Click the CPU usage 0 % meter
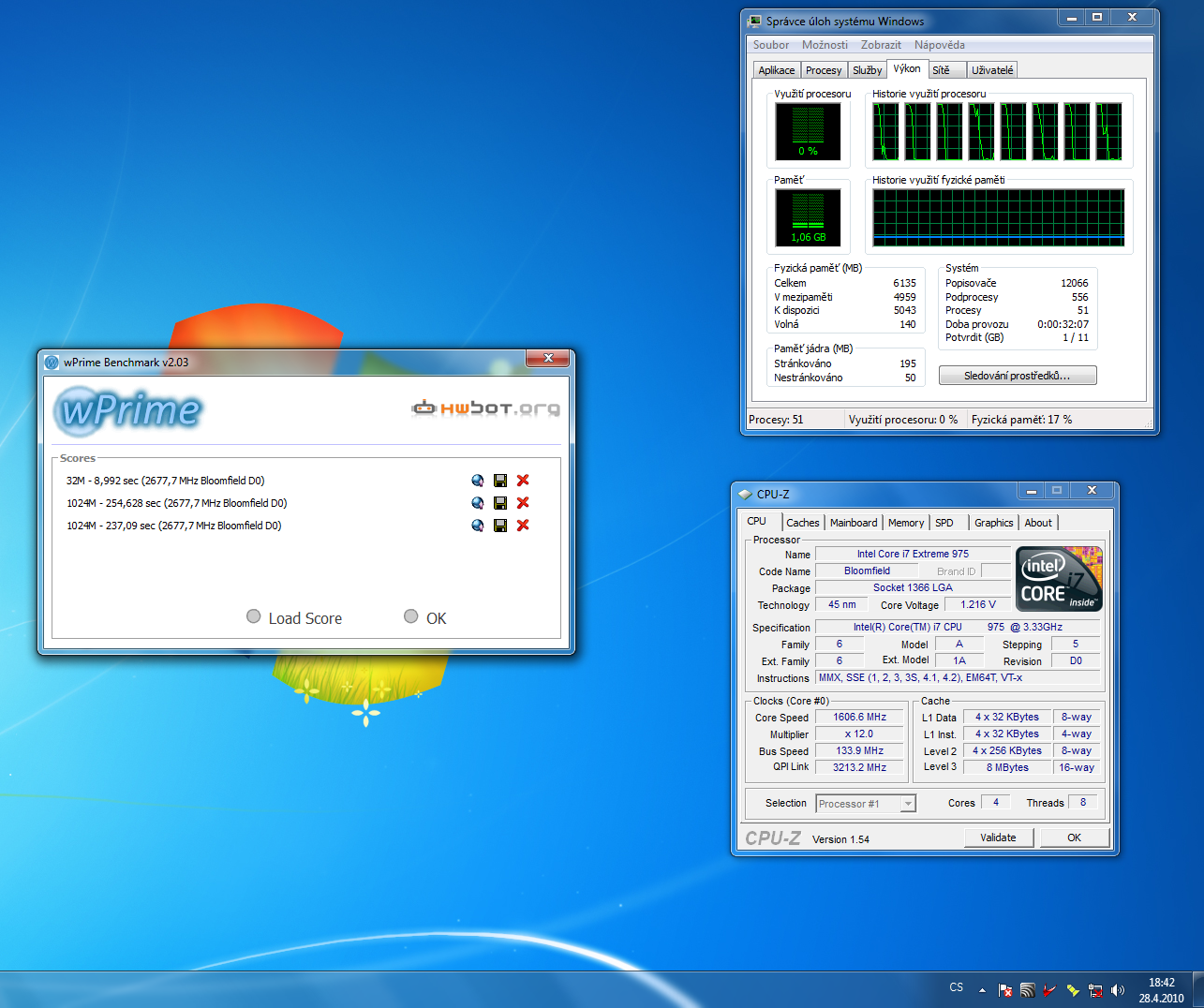Viewport: 1204px width, 1008px height. [x=808, y=131]
